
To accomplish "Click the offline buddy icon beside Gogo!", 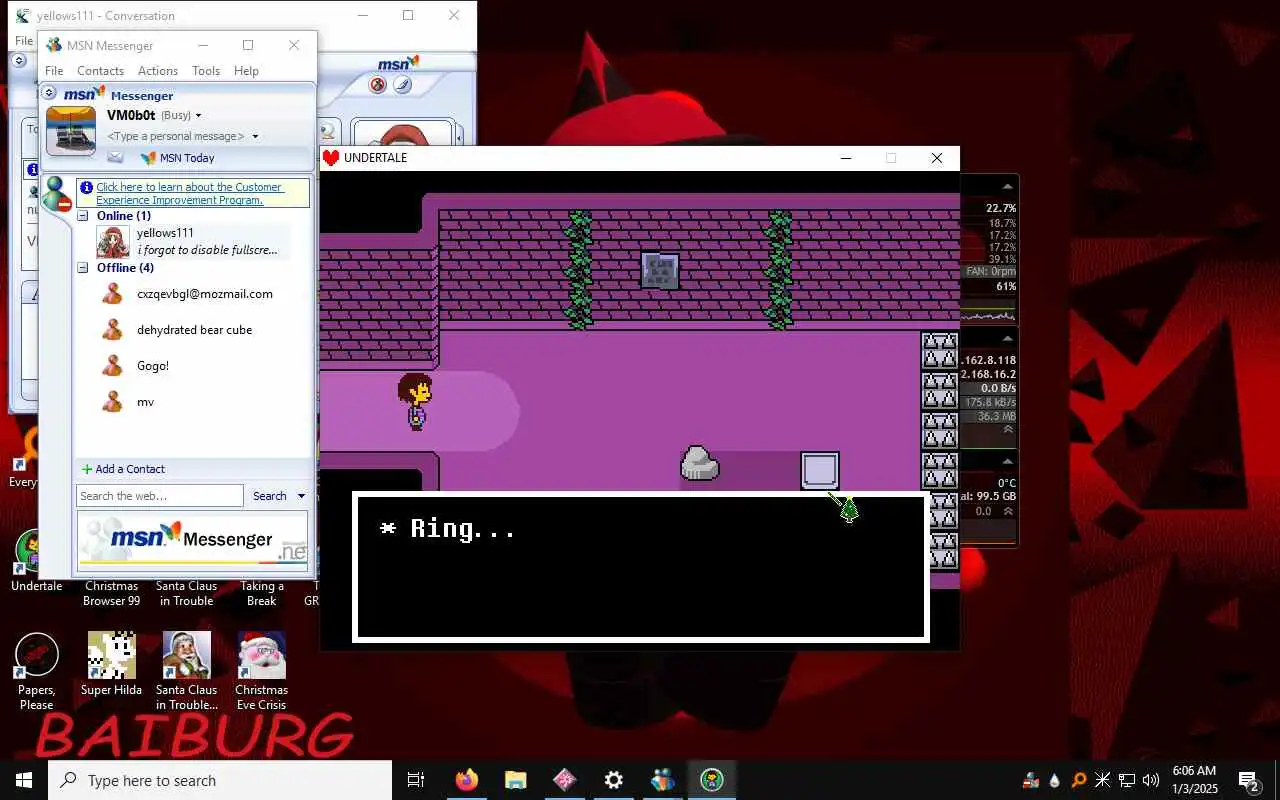I will click(x=113, y=365).
